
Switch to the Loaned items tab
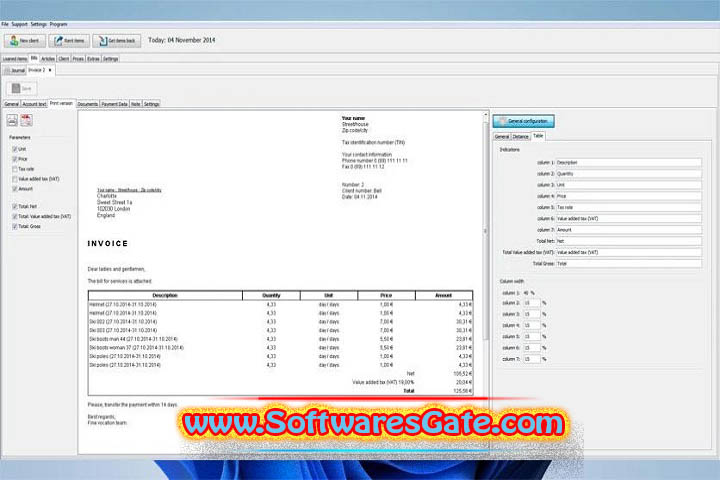[15, 59]
